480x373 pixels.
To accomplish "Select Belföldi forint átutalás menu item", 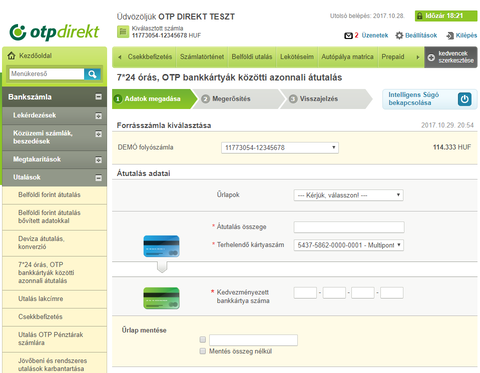I will (x=54, y=195).
